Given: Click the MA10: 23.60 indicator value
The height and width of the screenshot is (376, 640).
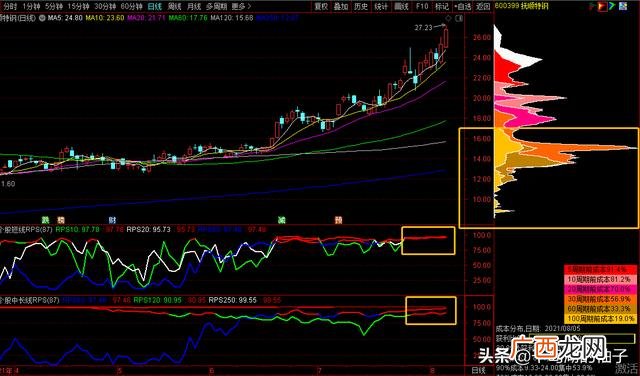Looking at the screenshot, I should tap(105, 18).
